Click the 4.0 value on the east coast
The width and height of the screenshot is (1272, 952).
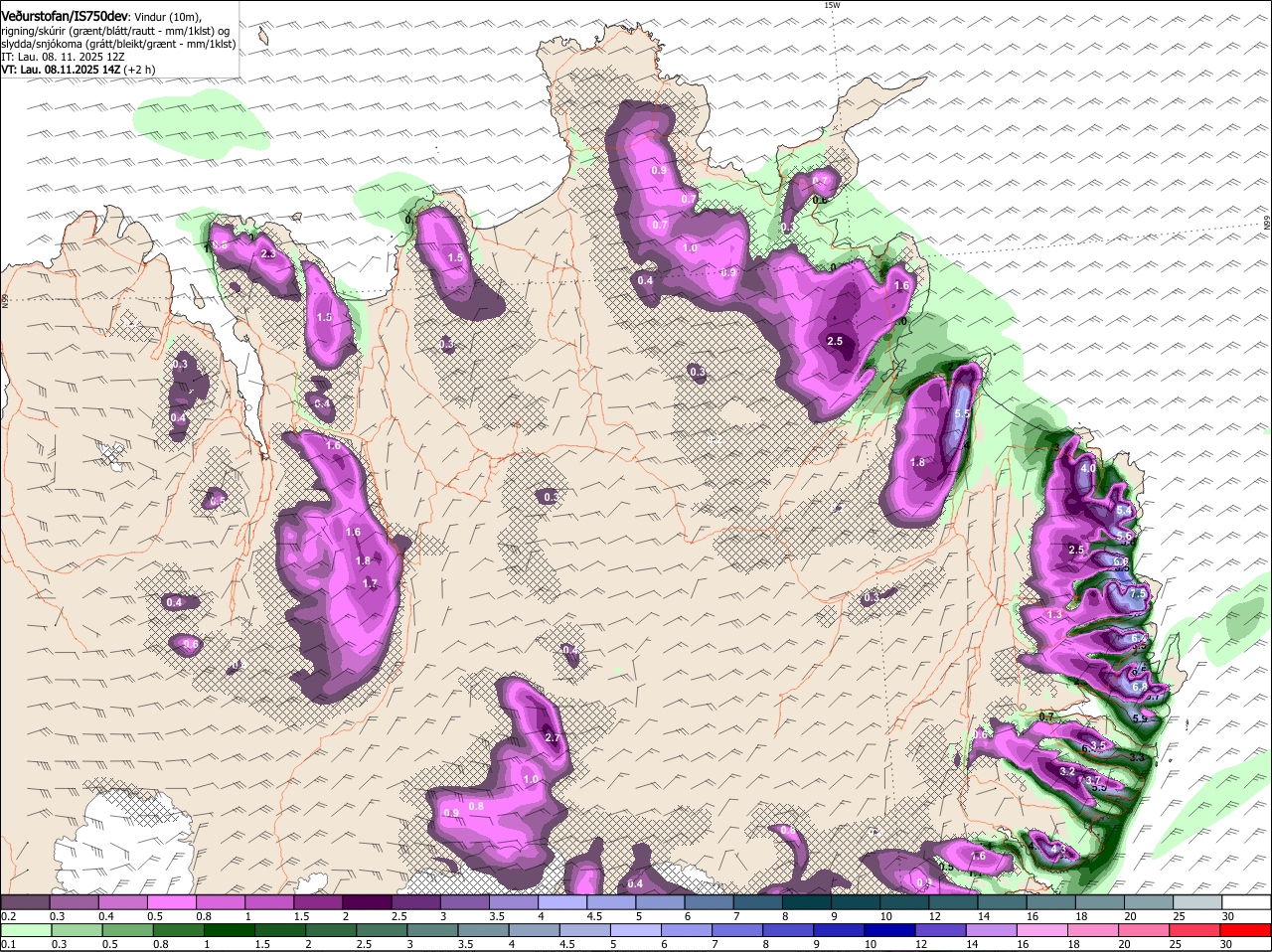(1088, 469)
